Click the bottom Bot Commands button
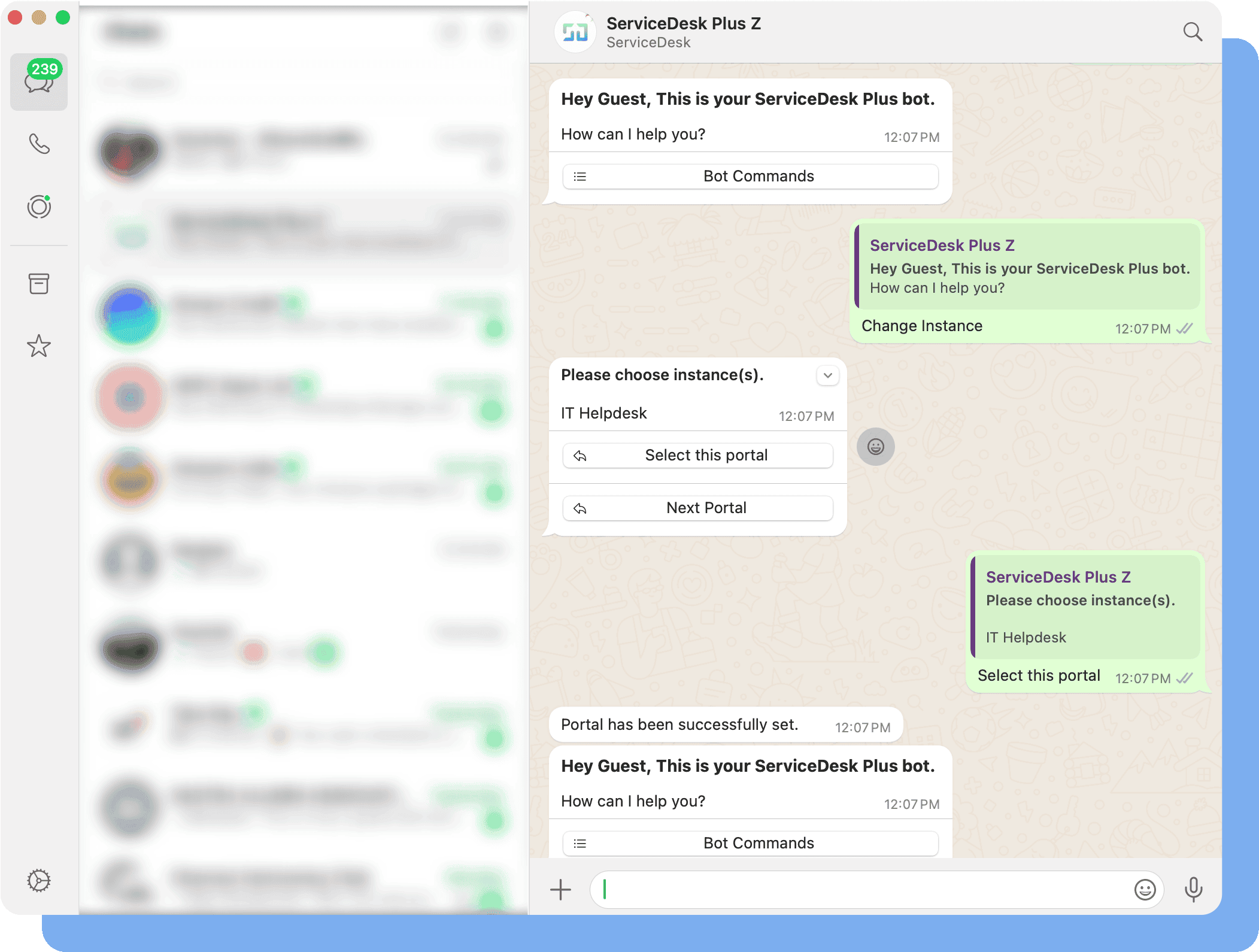1259x952 pixels. pyautogui.click(x=750, y=842)
